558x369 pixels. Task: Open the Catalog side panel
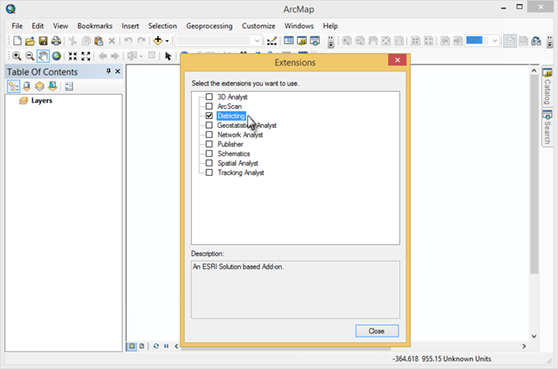click(547, 86)
